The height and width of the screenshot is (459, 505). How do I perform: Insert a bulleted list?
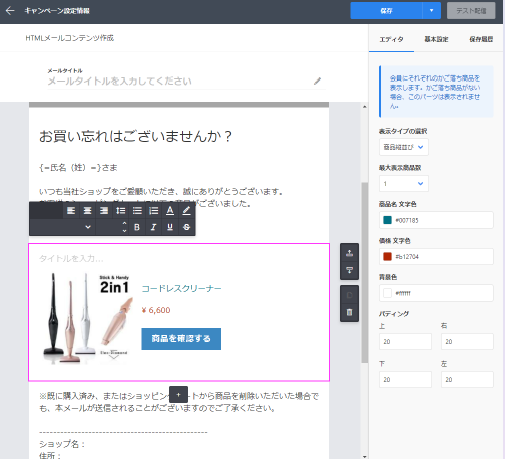[x=137, y=211]
